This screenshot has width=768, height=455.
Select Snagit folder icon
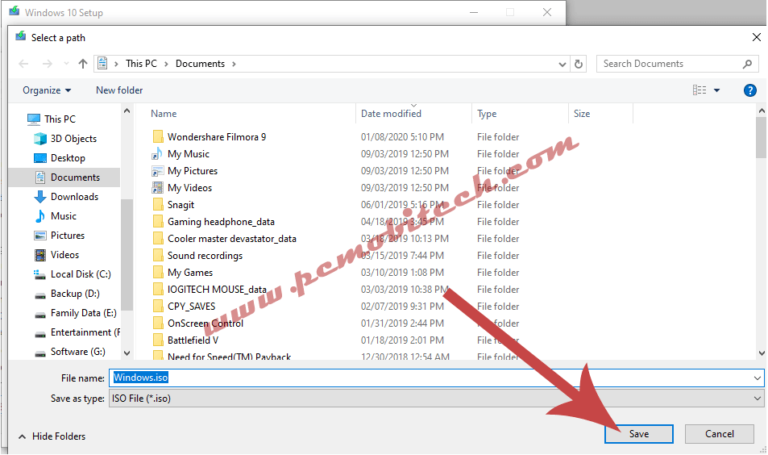coord(158,205)
